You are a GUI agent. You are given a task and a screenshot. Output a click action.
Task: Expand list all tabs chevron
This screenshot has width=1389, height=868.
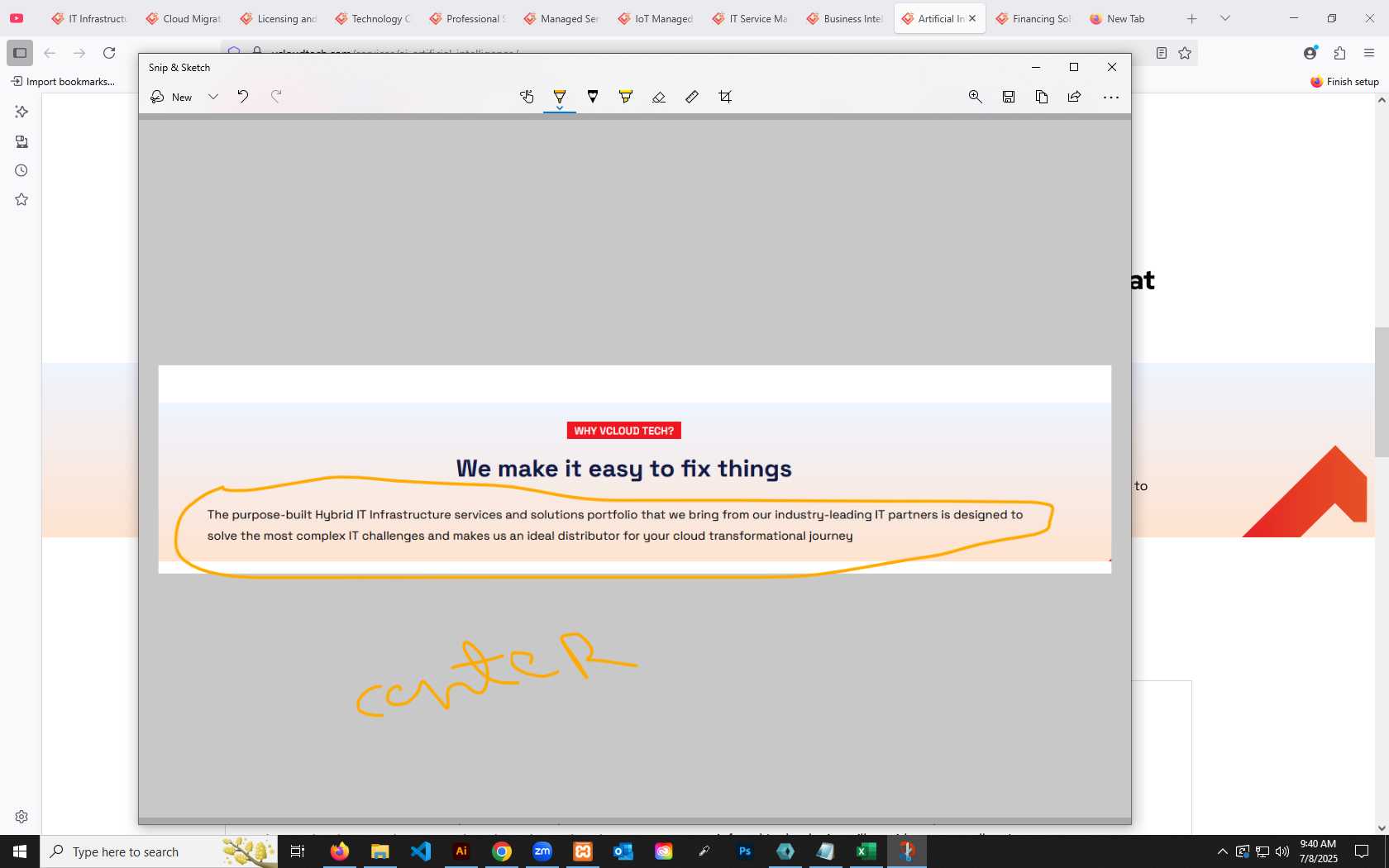point(1225,18)
